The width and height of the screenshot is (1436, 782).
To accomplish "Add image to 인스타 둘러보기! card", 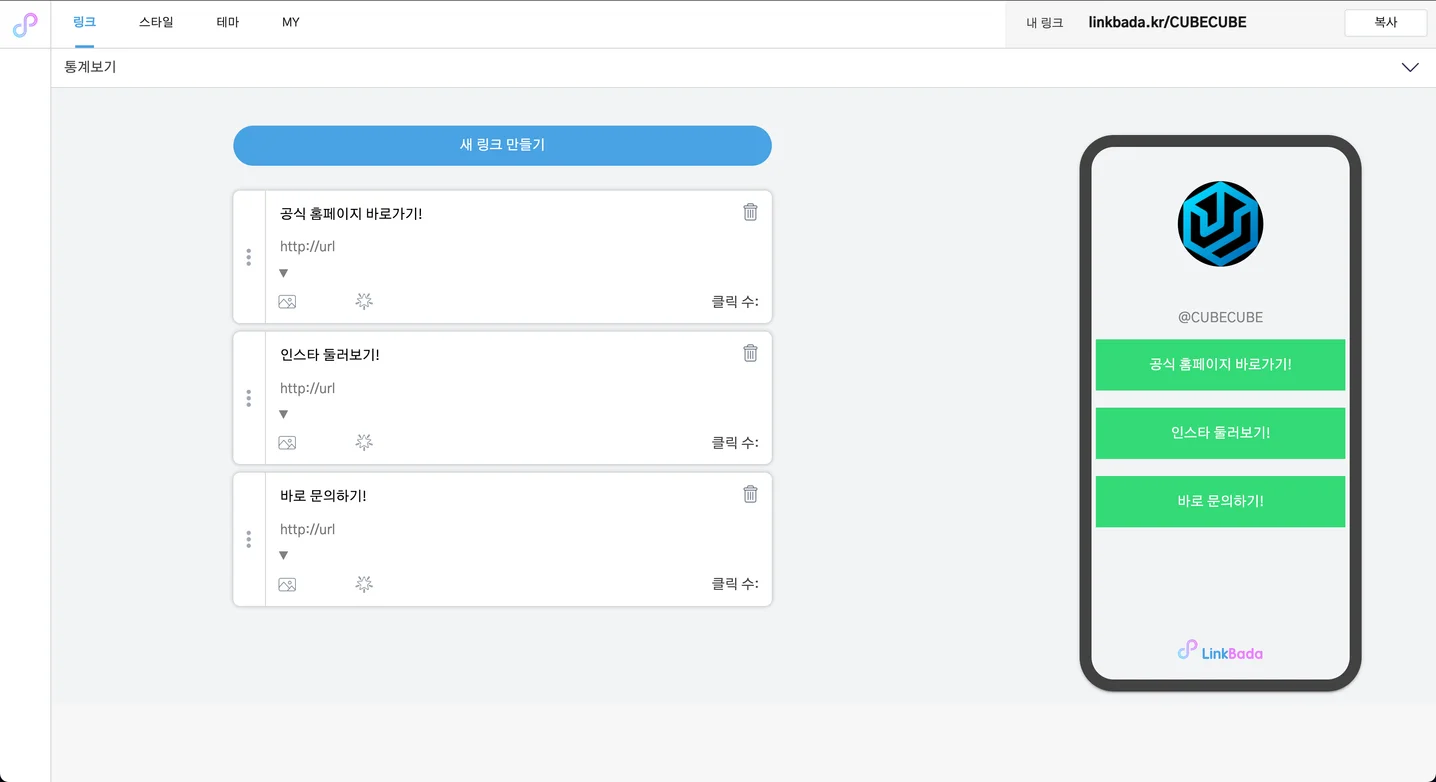I will (287, 443).
